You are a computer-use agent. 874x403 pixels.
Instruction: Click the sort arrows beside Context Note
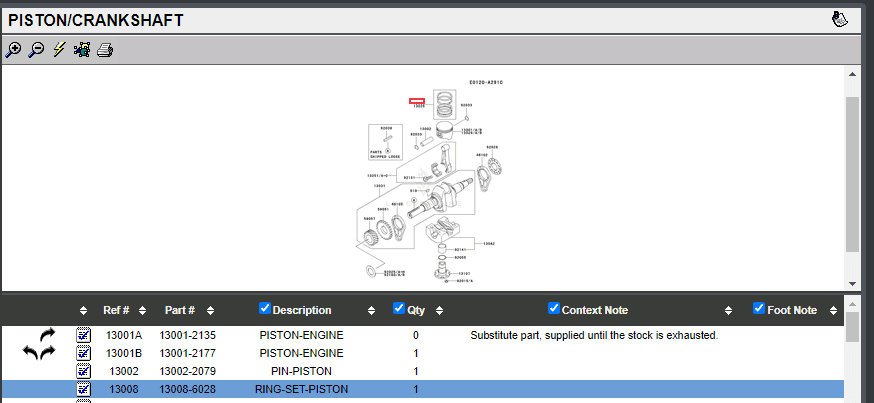(736, 310)
